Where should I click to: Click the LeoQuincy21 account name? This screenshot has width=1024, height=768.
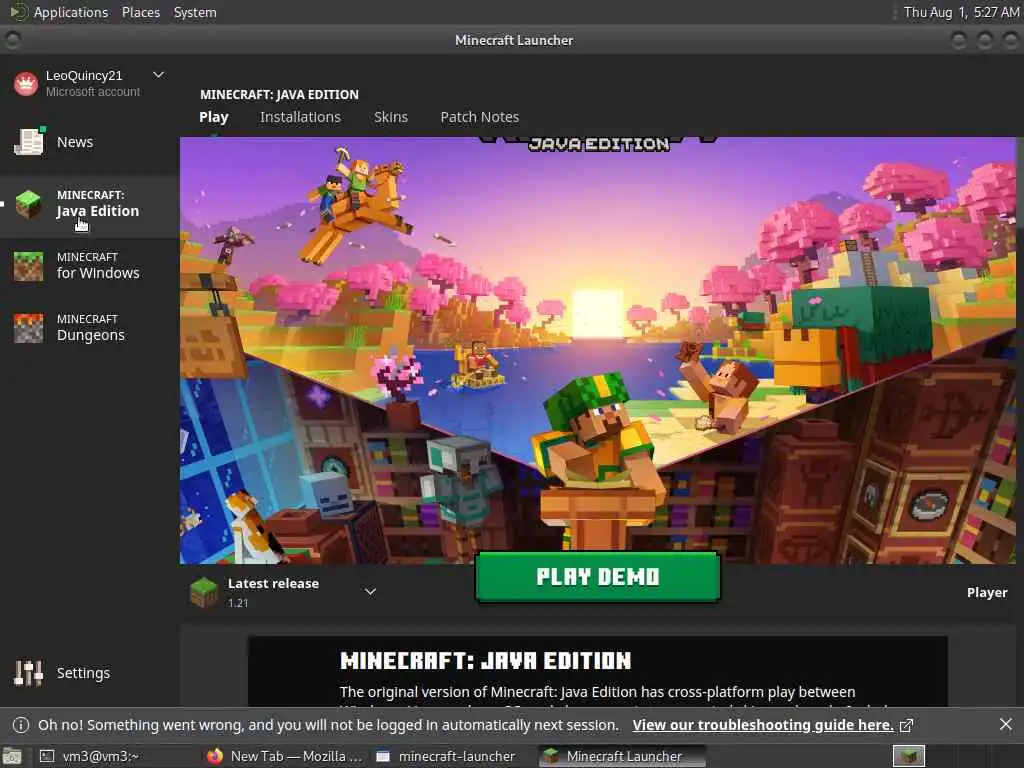click(x=84, y=76)
